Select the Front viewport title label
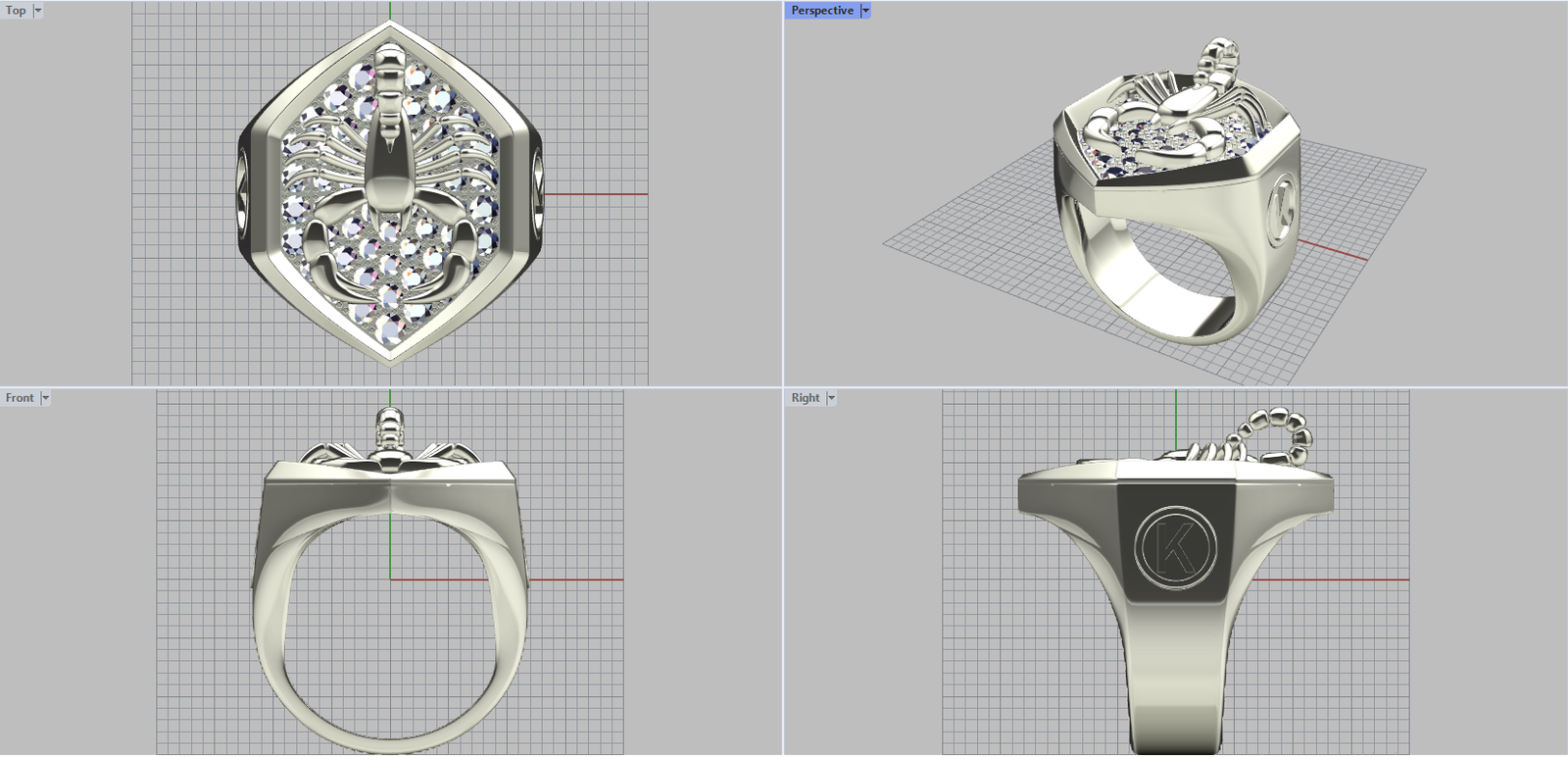Image resolution: width=1568 pixels, height=757 pixels. pyautogui.click(x=20, y=398)
